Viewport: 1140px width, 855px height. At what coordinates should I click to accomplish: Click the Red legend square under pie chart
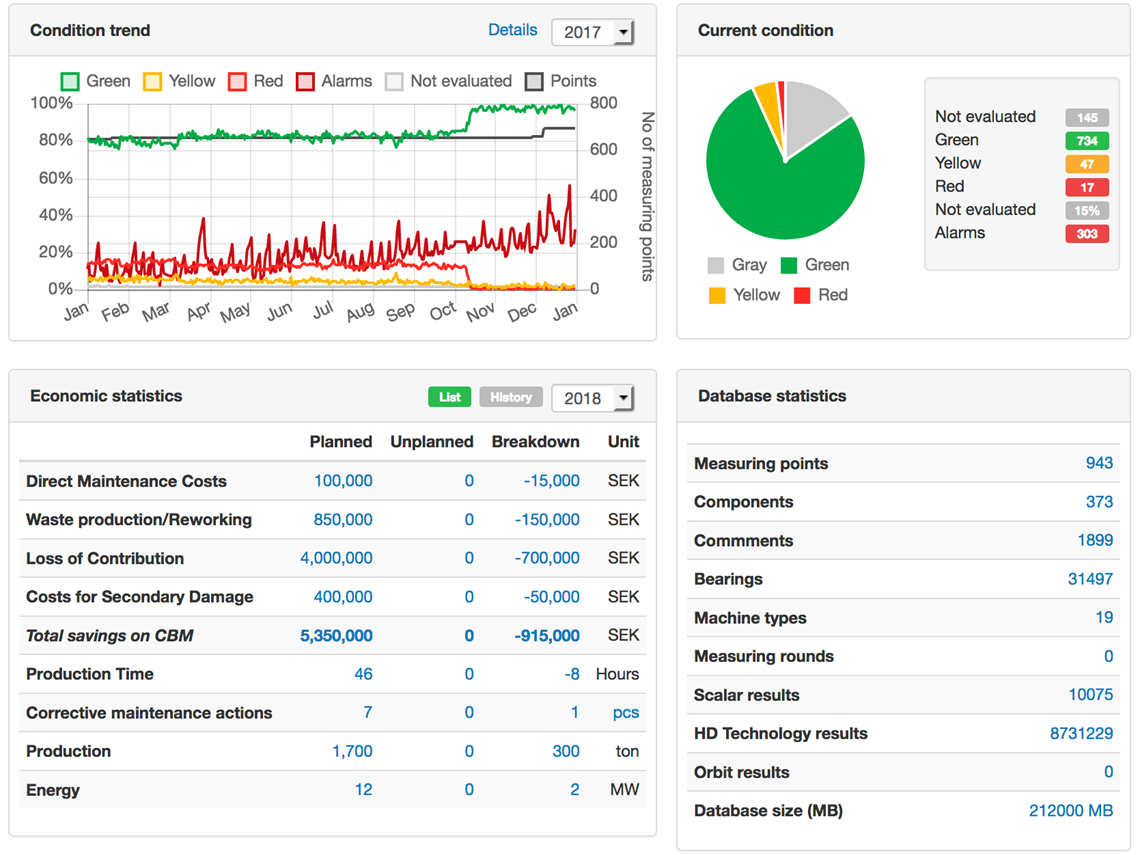coord(802,296)
